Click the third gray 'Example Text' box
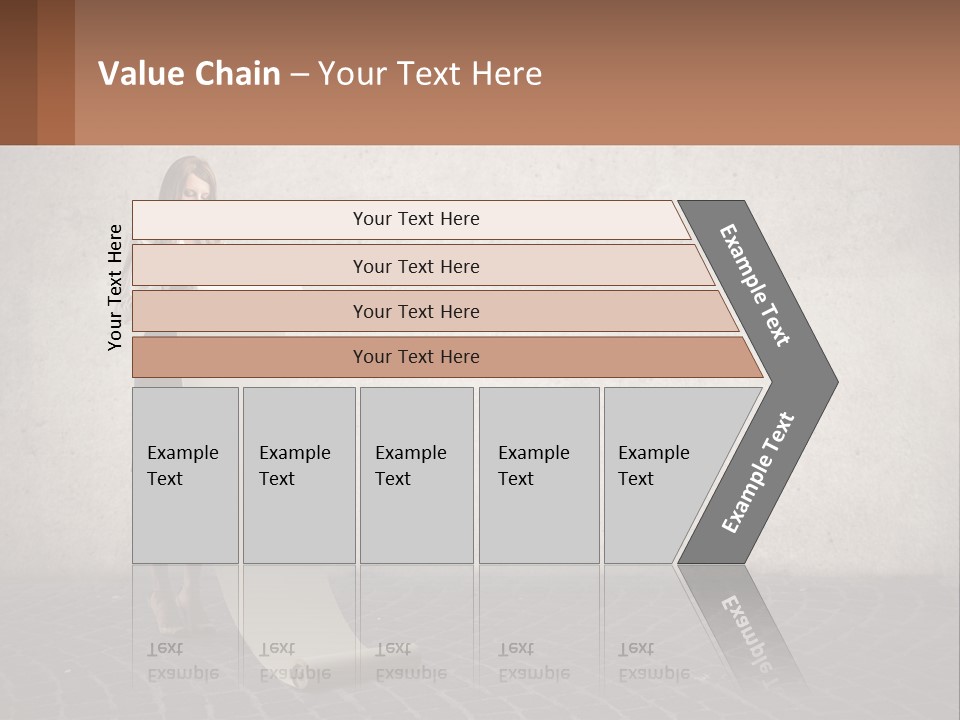This screenshot has height=720, width=960. (417, 475)
